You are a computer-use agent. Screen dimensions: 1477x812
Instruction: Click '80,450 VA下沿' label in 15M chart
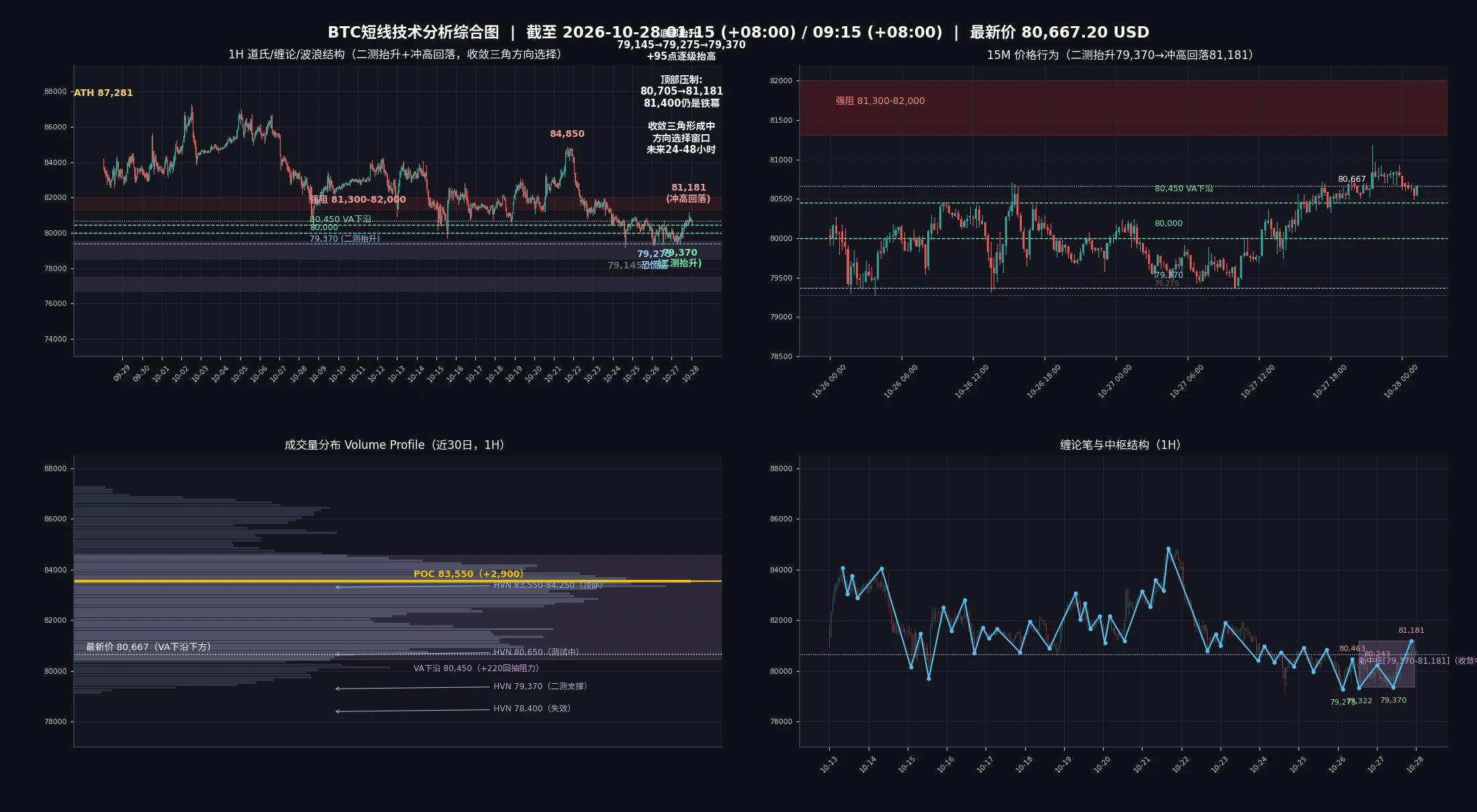[x=1184, y=189]
